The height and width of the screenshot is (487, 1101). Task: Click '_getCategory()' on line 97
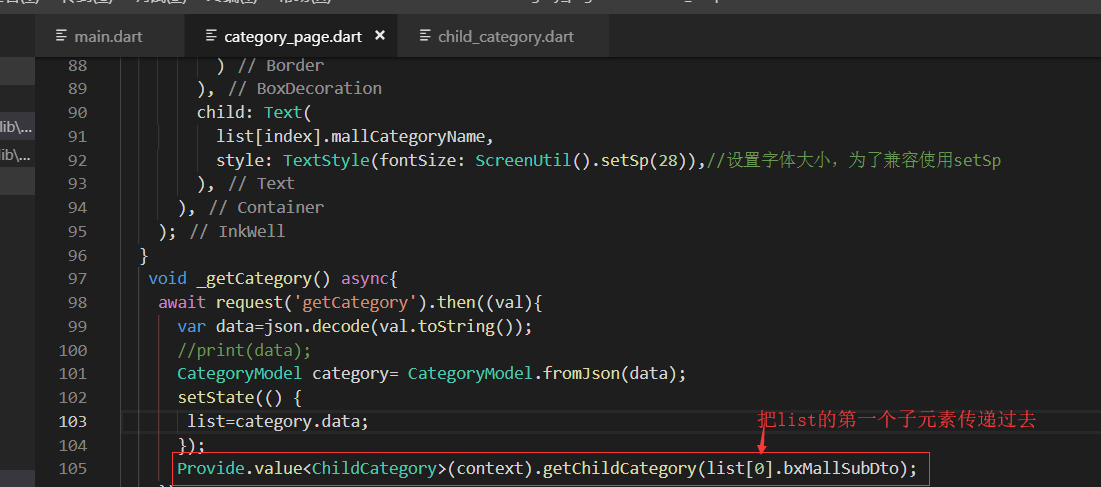[263, 279]
